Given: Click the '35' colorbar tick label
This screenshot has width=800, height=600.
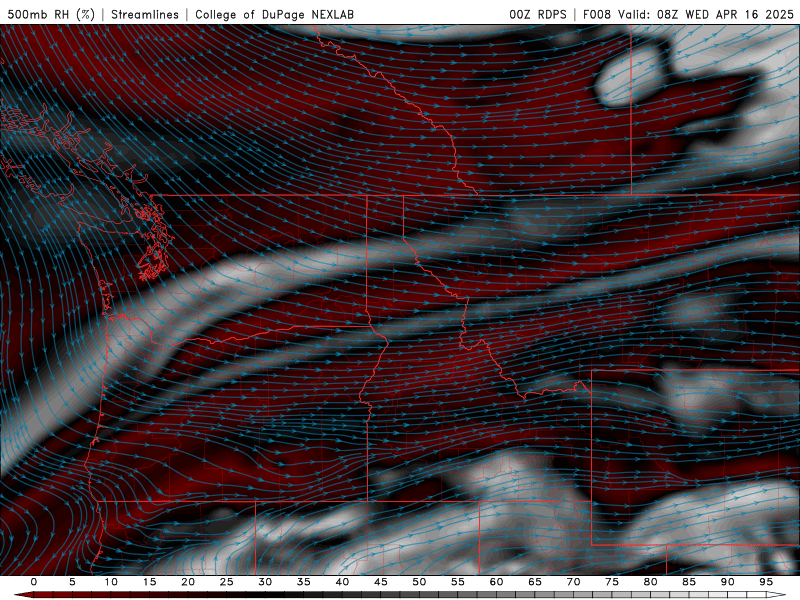Looking at the screenshot, I should (304, 582).
